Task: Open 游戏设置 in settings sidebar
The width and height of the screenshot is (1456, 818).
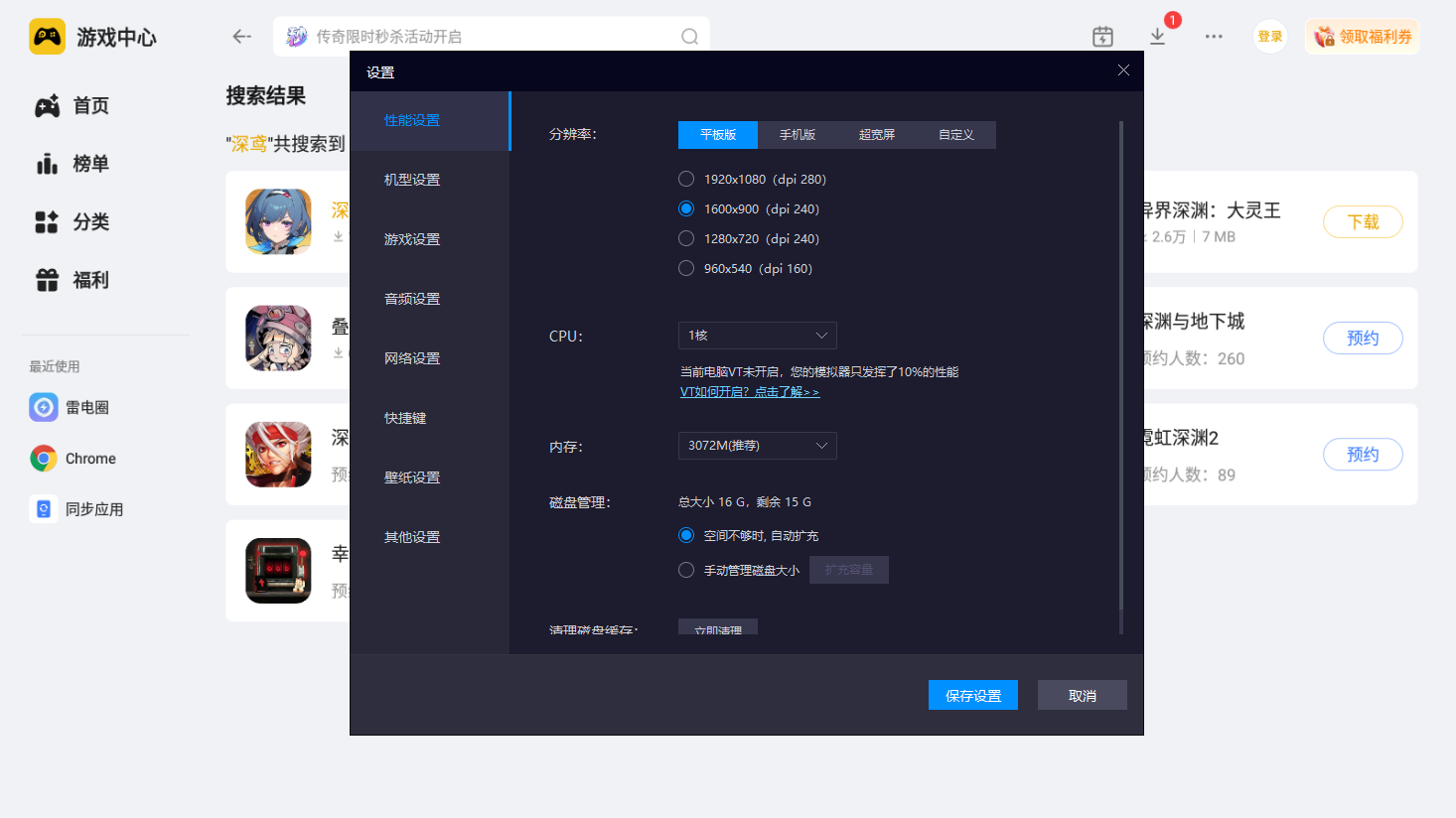Action: (x=412, y=239)
